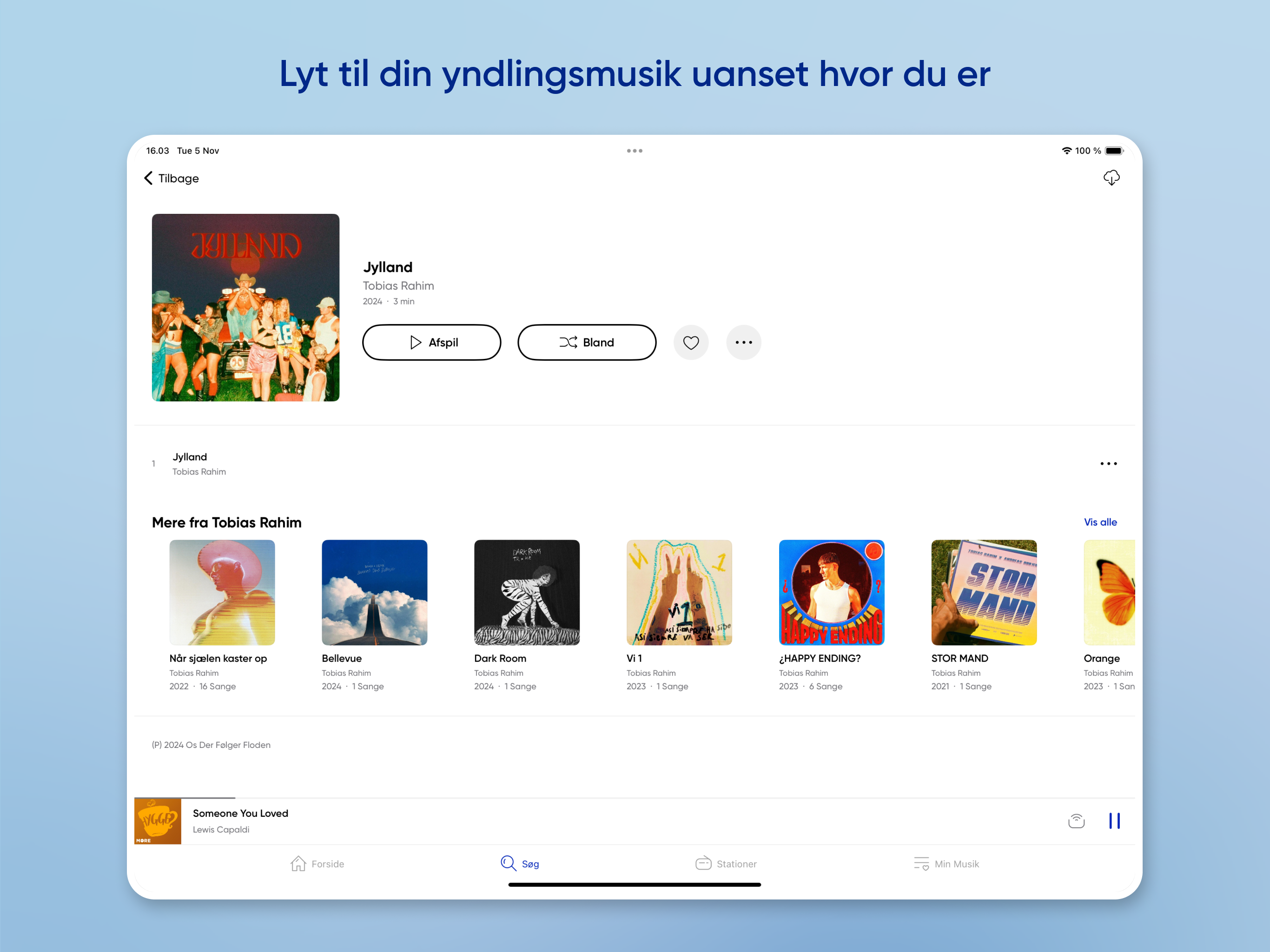
Task: Tap the "2022 · 16 Sange" text
Action: tap(202, 686)
